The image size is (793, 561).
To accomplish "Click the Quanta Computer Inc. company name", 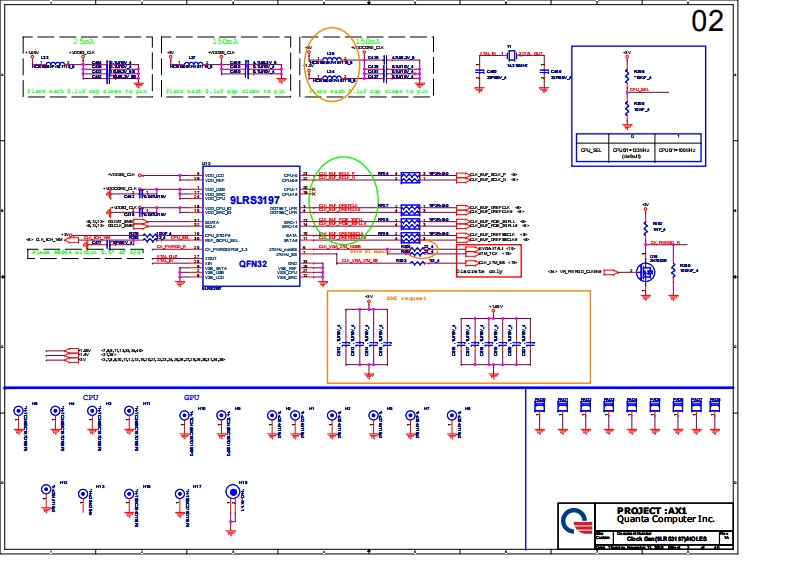I will click(x=666, y=520).
